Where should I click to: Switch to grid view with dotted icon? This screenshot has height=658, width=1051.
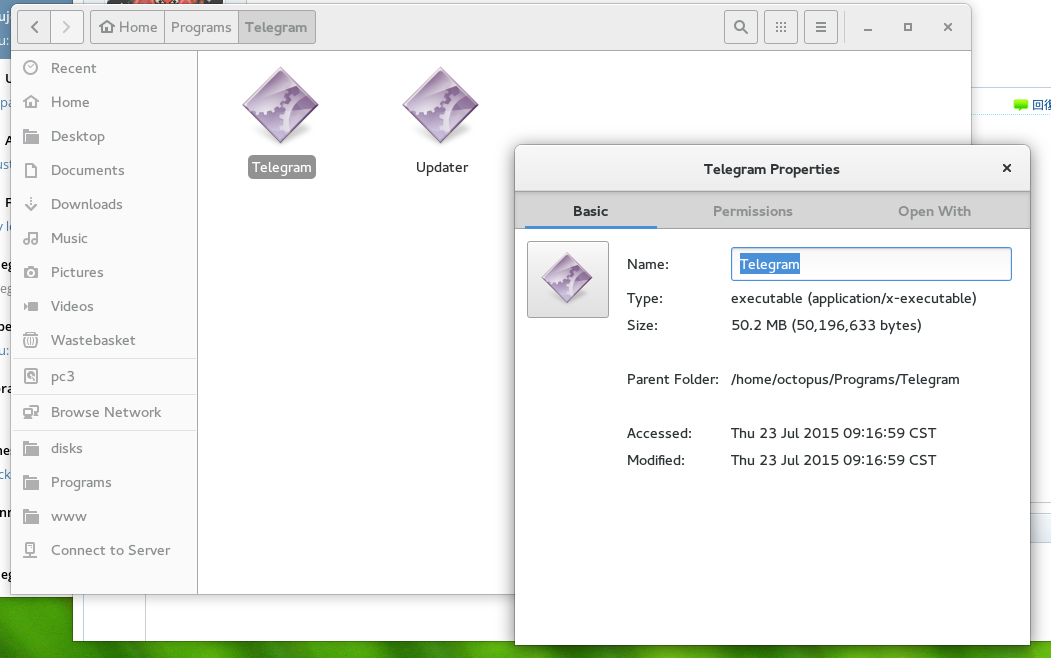point(781,27)
